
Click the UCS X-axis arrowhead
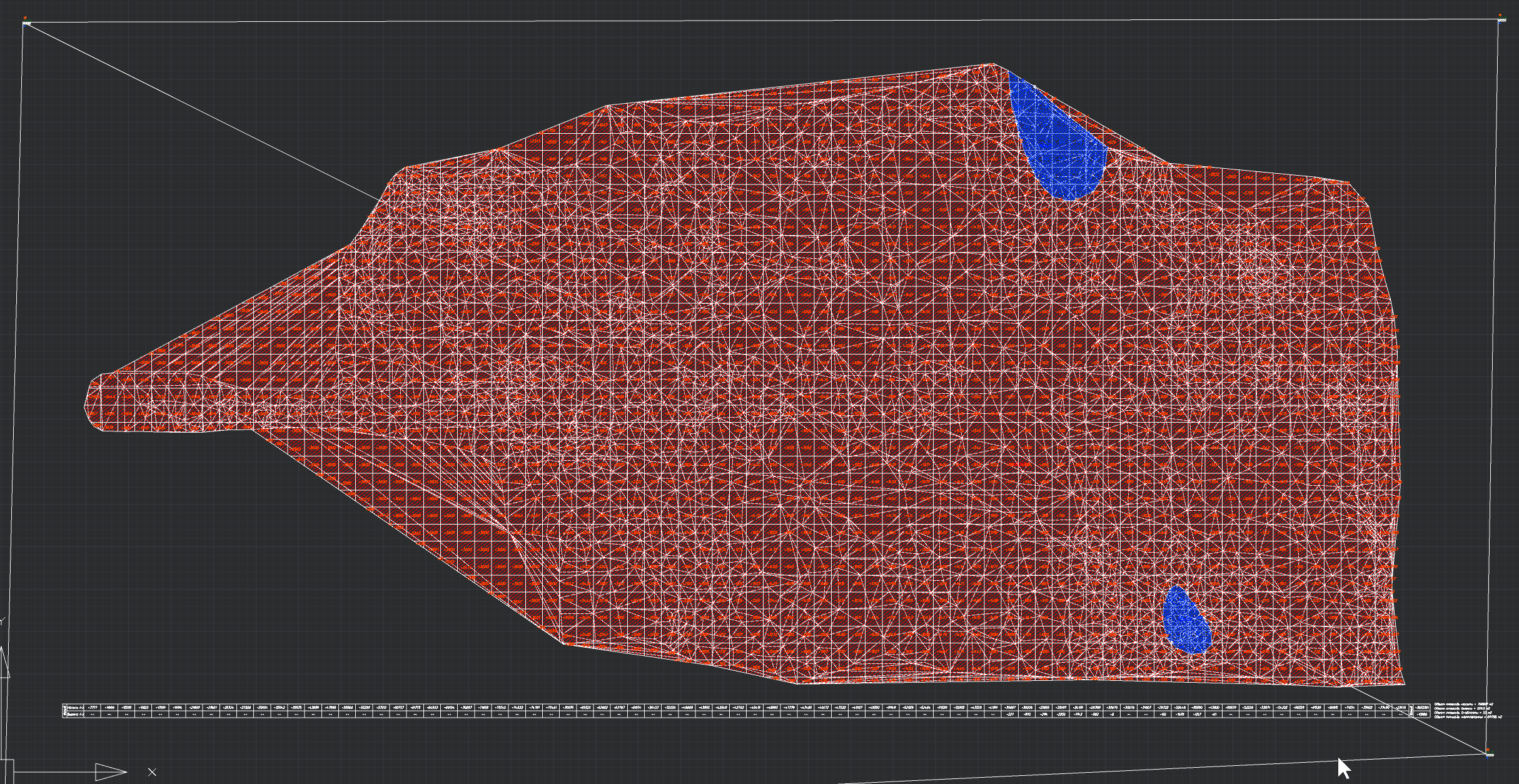click(x=111, y=772)
